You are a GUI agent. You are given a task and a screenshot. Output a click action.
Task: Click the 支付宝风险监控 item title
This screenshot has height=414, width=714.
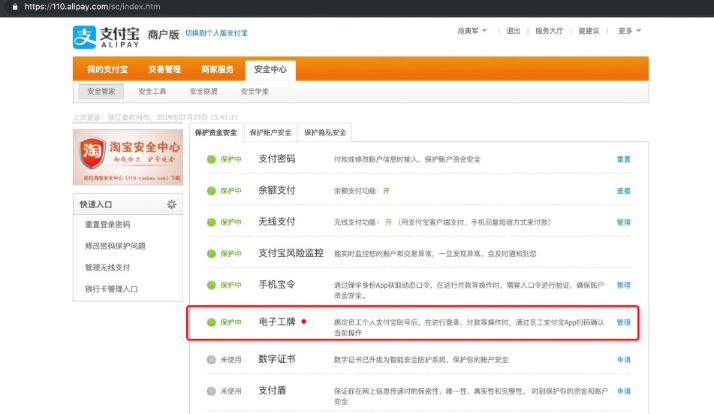(x=291, y=253)
